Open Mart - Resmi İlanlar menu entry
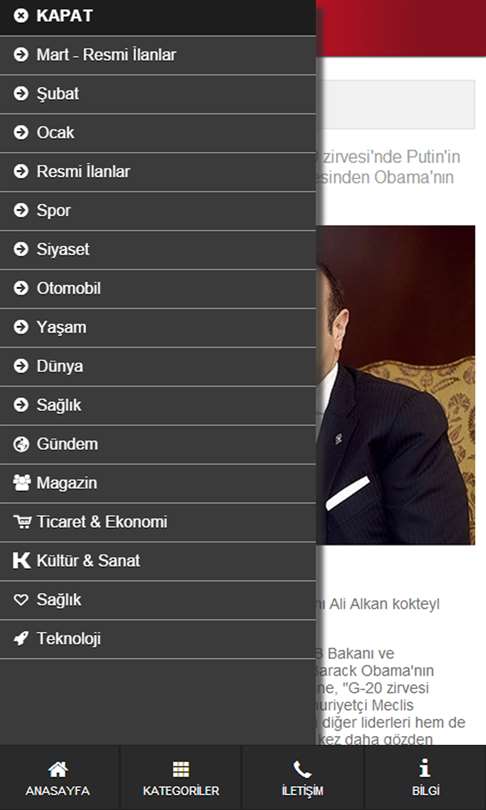Screen dimensions: 486x810 (x=158, y=55)
